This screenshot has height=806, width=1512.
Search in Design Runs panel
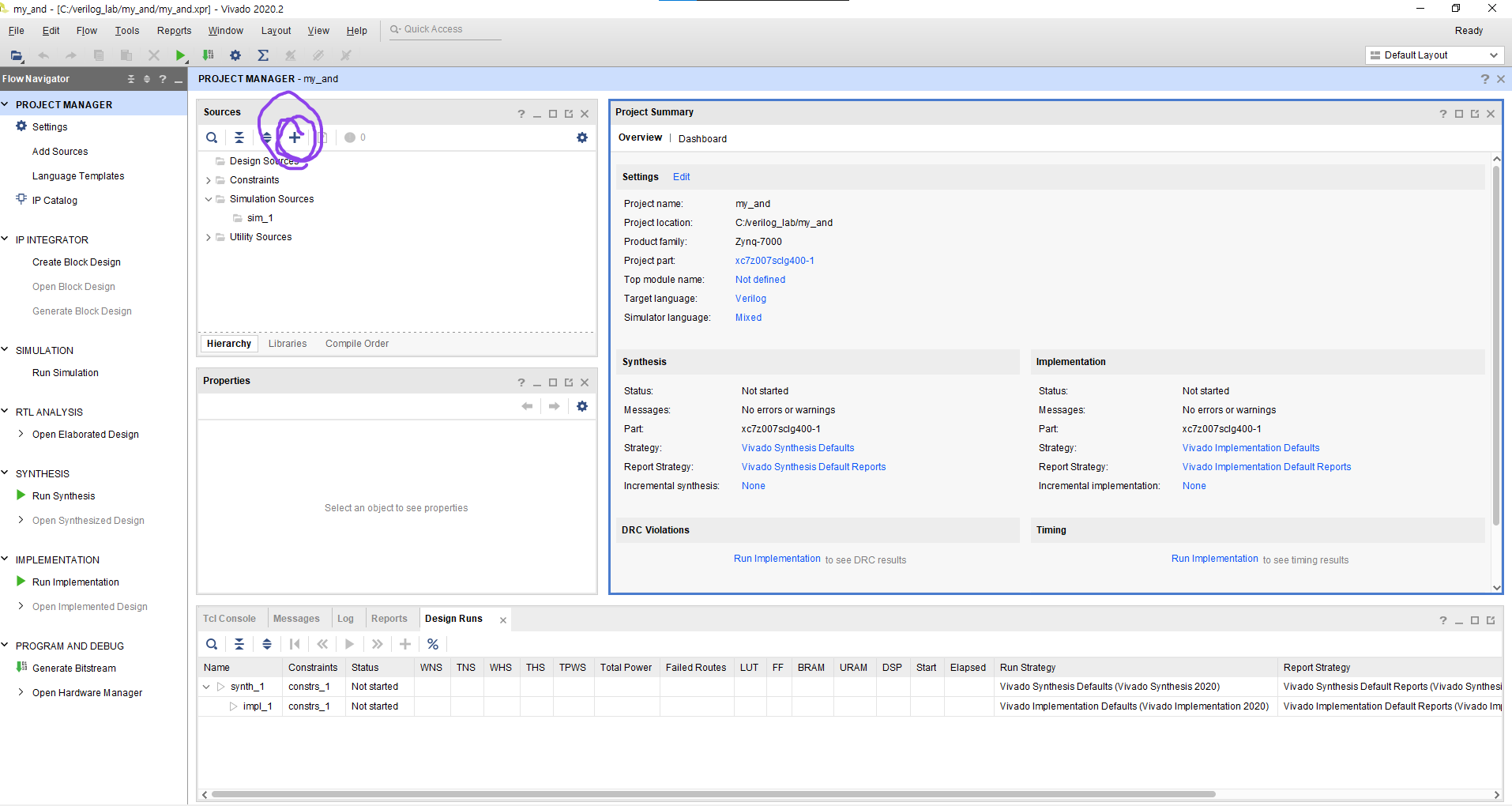212,644
